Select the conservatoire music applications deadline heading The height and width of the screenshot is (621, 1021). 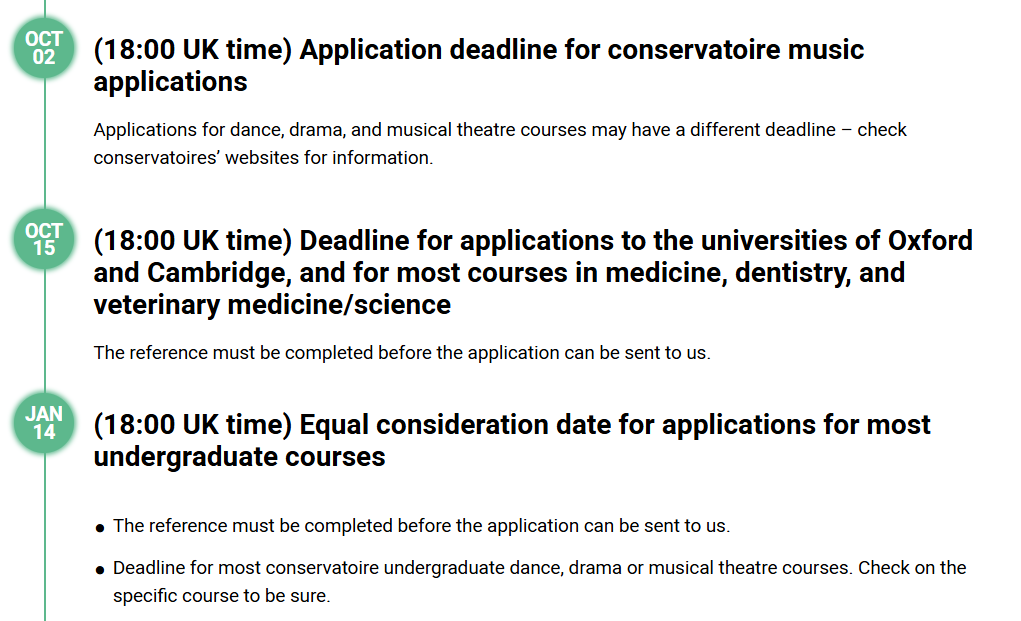click(479, 65)
